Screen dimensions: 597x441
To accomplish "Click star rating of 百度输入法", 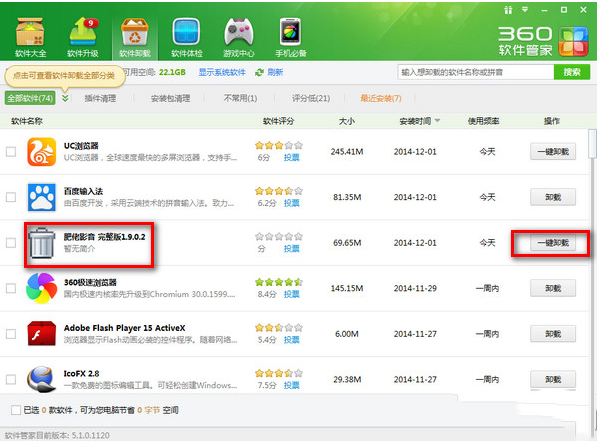I will pos(279,191).
